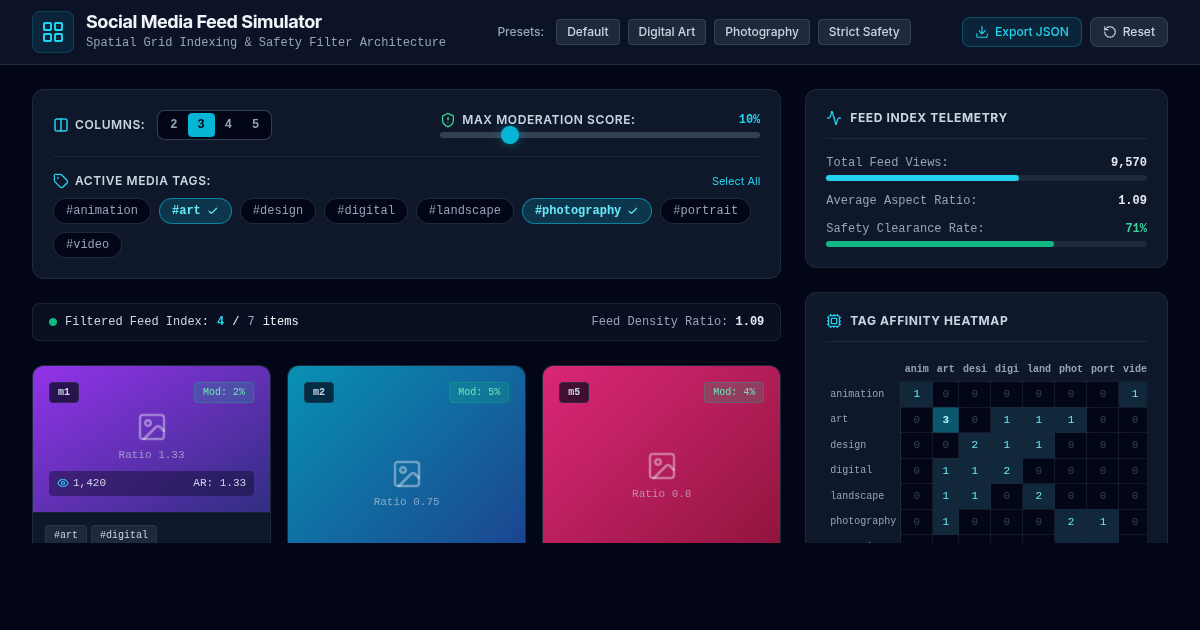Click the telemetry pulse icon

[x=834, y=118]
